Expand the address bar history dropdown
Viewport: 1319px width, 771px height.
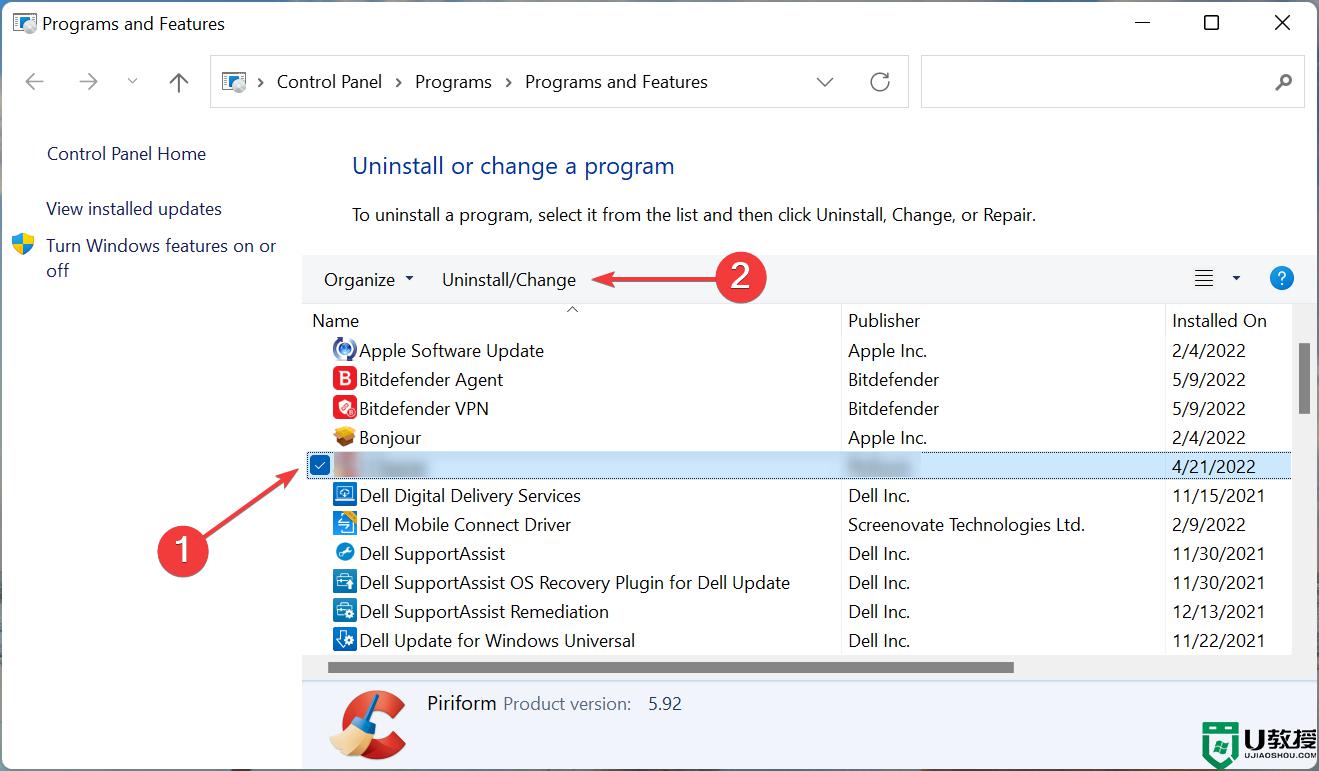[x=825, y=82]
